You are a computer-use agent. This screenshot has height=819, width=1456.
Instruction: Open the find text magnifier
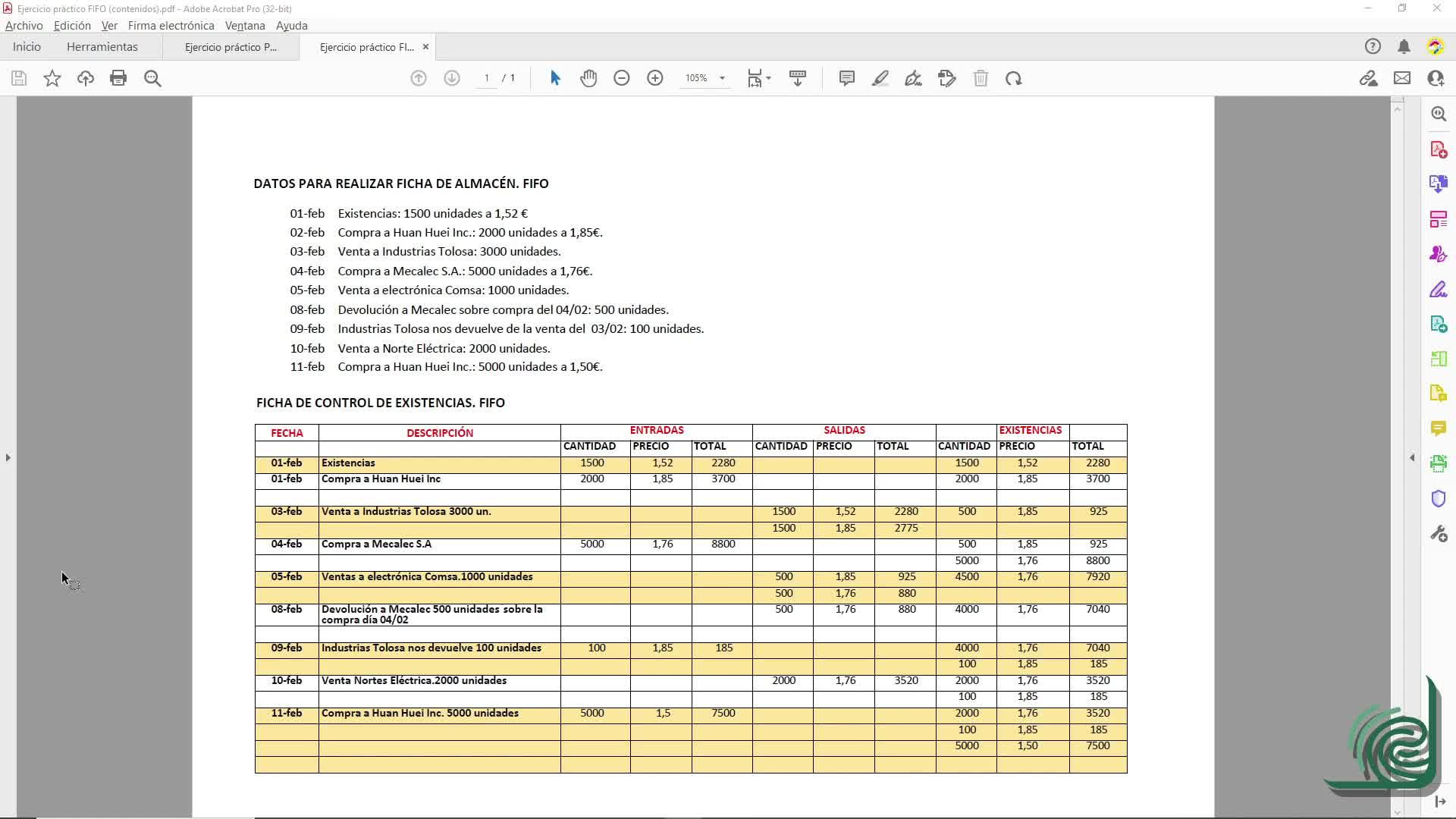(x=152, y=78)
